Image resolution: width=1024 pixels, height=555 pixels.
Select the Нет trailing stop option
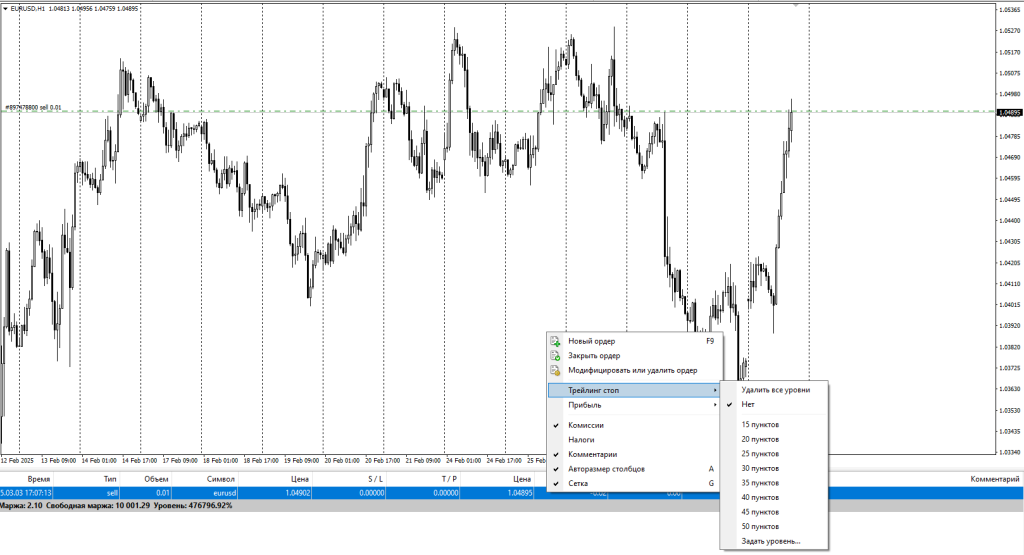click(748, 405)
